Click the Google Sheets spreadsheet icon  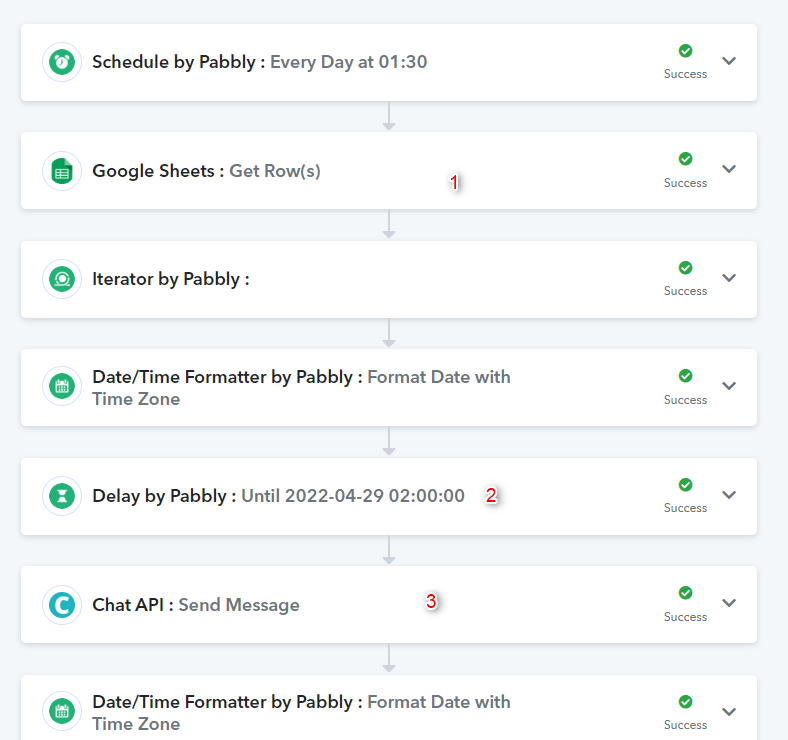pos(62,171)
